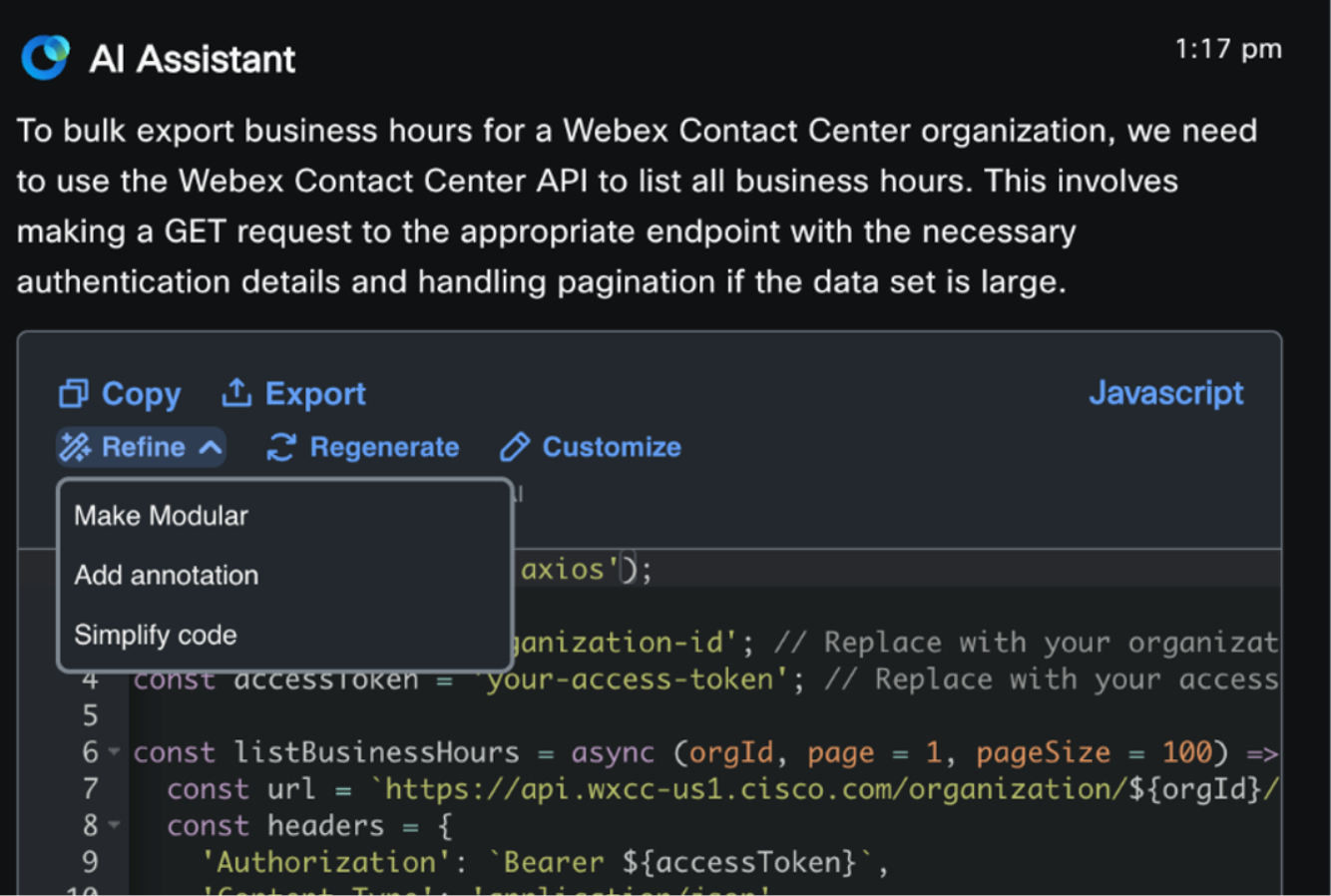Click pageSize parameter in line 6
This screenshot has width=1331, height=896.
[x=1043, y=752]
